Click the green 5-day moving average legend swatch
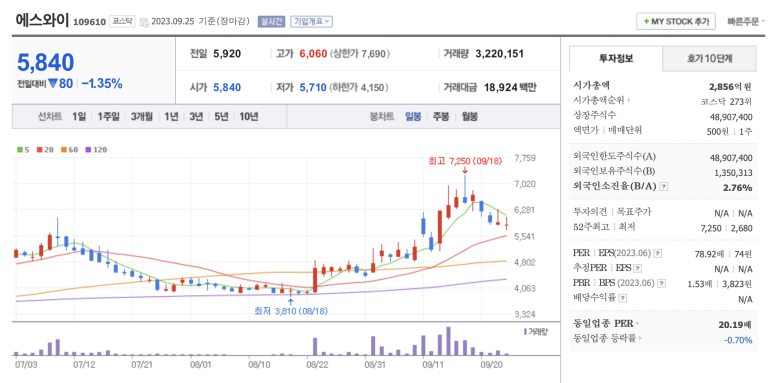This screenshot has width=773, height=383. point(19,149)
